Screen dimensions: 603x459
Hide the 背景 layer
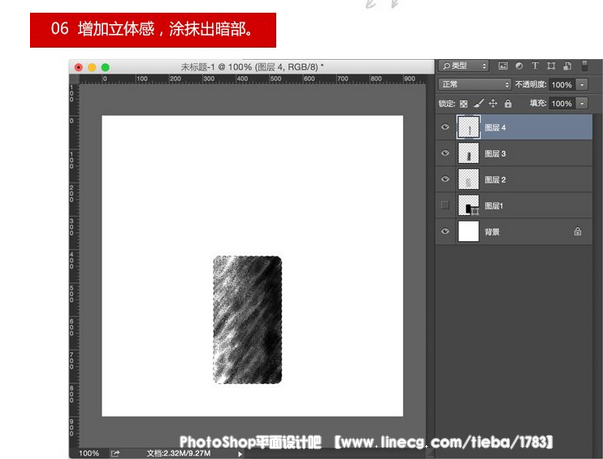445,231
